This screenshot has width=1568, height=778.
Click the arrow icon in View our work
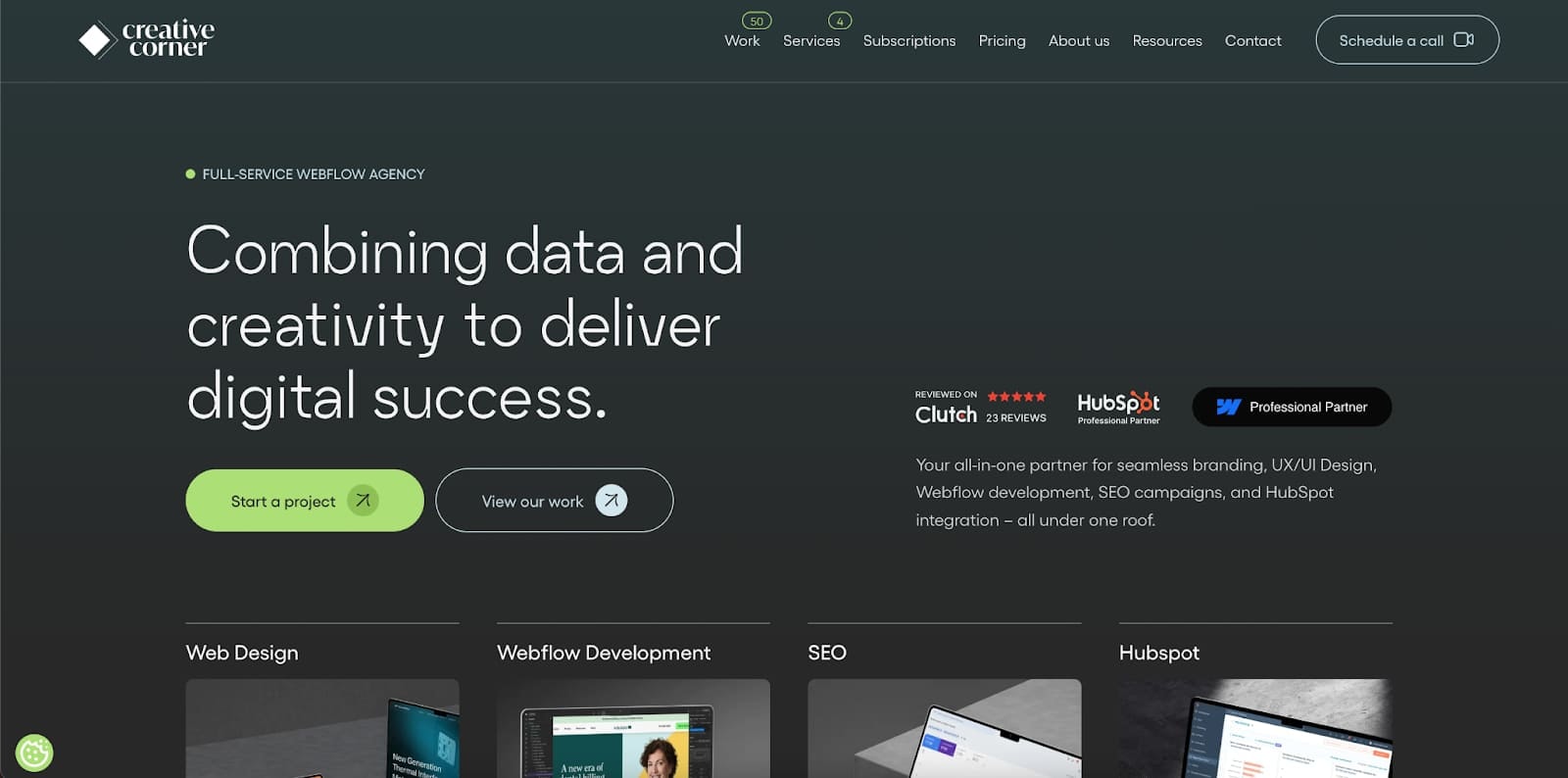(x=612, y=501)
